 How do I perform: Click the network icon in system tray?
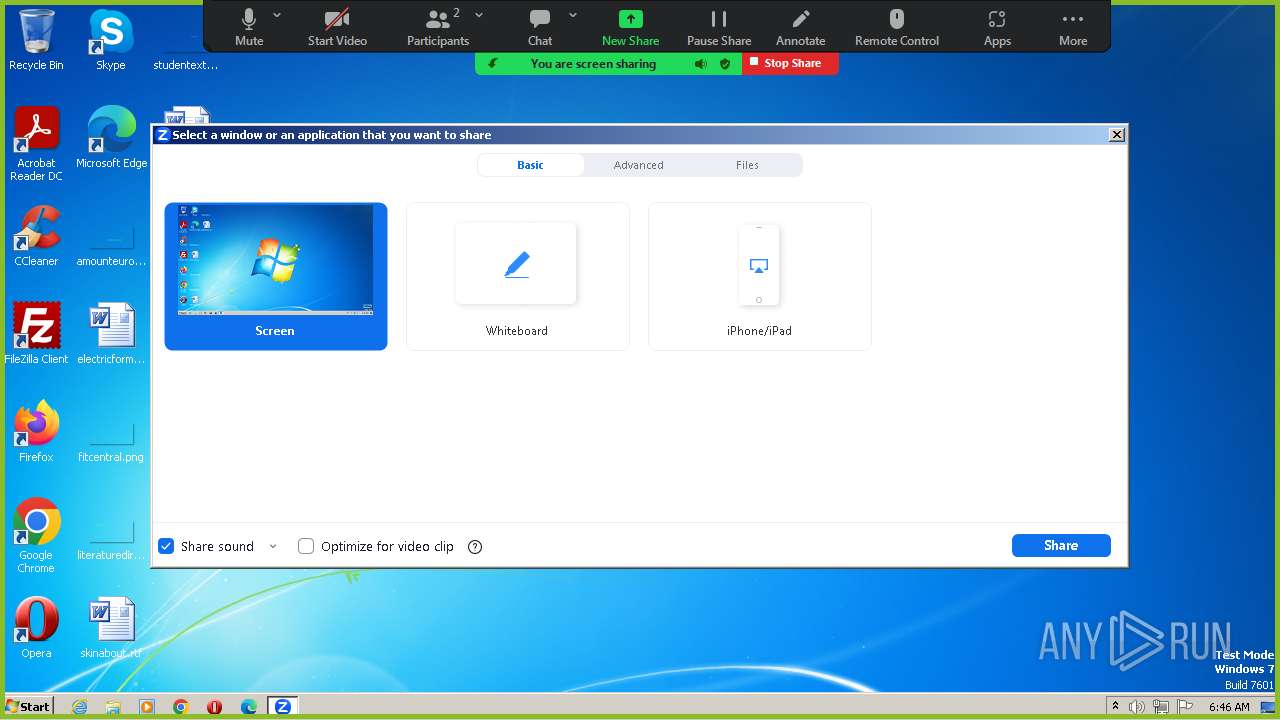point(1160,706)
